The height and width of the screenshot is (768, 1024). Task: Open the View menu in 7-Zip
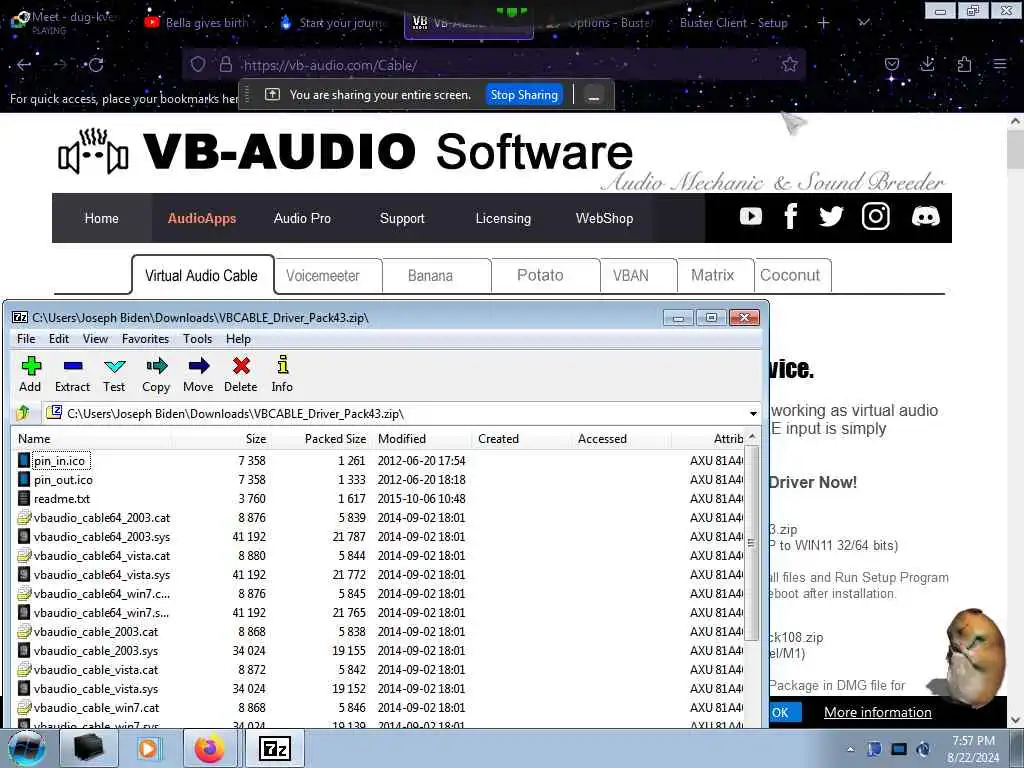point(95,338)
